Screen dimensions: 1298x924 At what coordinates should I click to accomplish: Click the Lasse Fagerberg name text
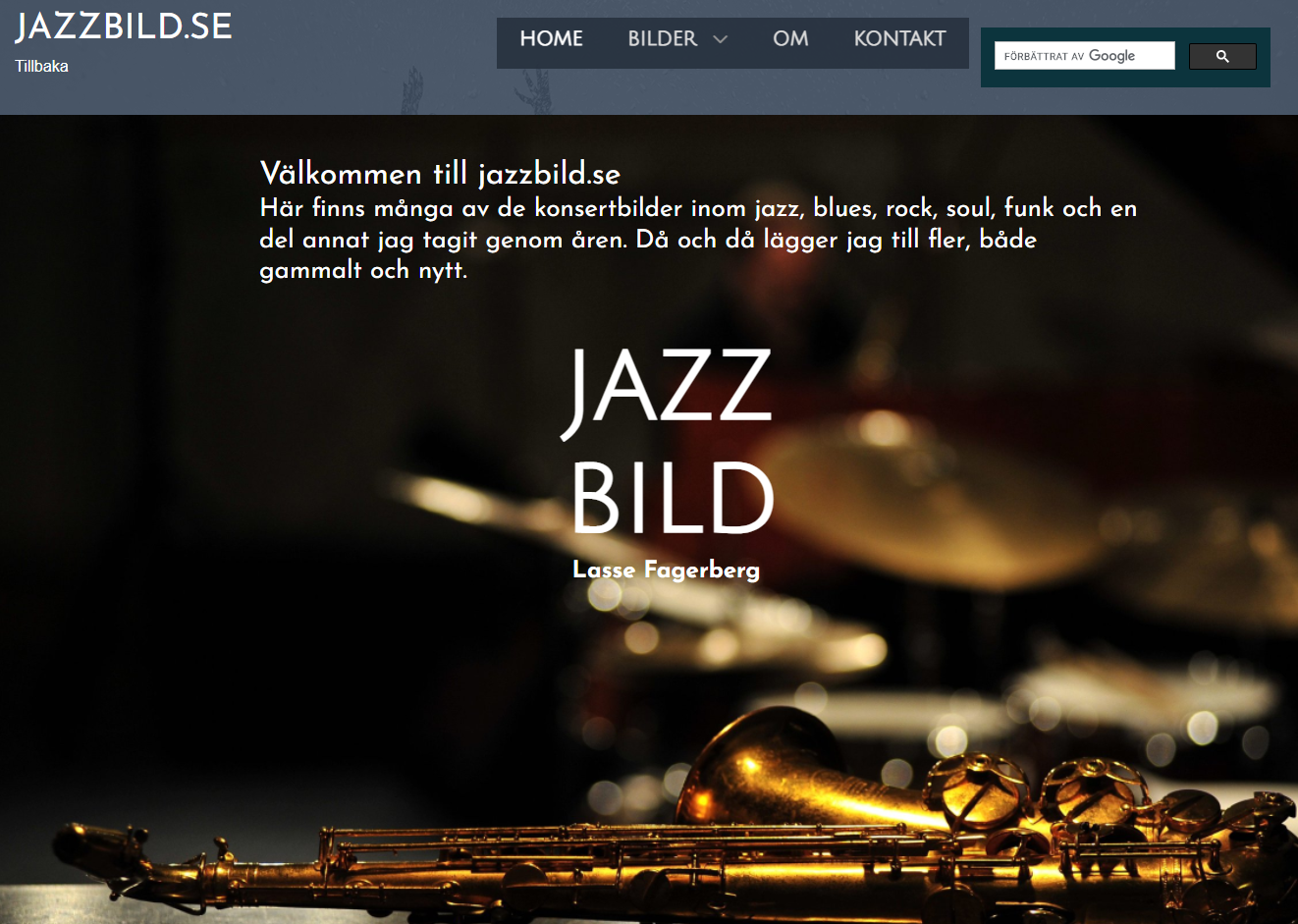[x=666, y=570]
